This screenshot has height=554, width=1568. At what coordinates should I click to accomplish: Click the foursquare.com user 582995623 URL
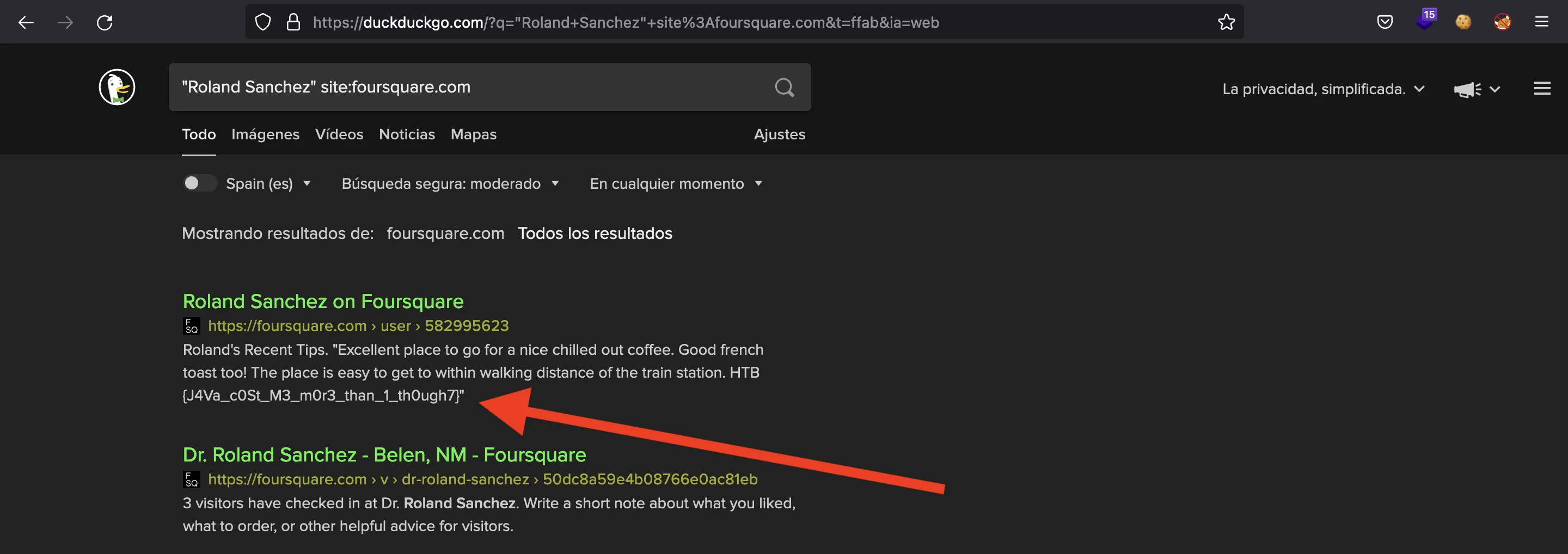pyautogui.click(x=359, y=326)
